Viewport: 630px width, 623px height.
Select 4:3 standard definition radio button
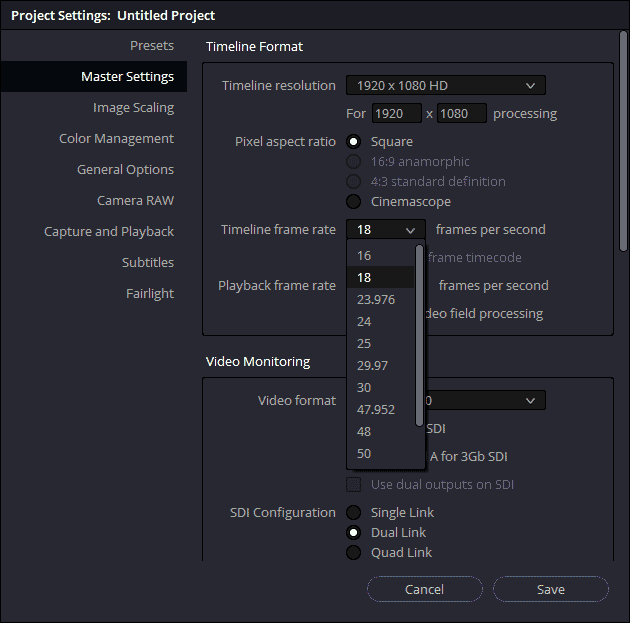coord(354,182)
